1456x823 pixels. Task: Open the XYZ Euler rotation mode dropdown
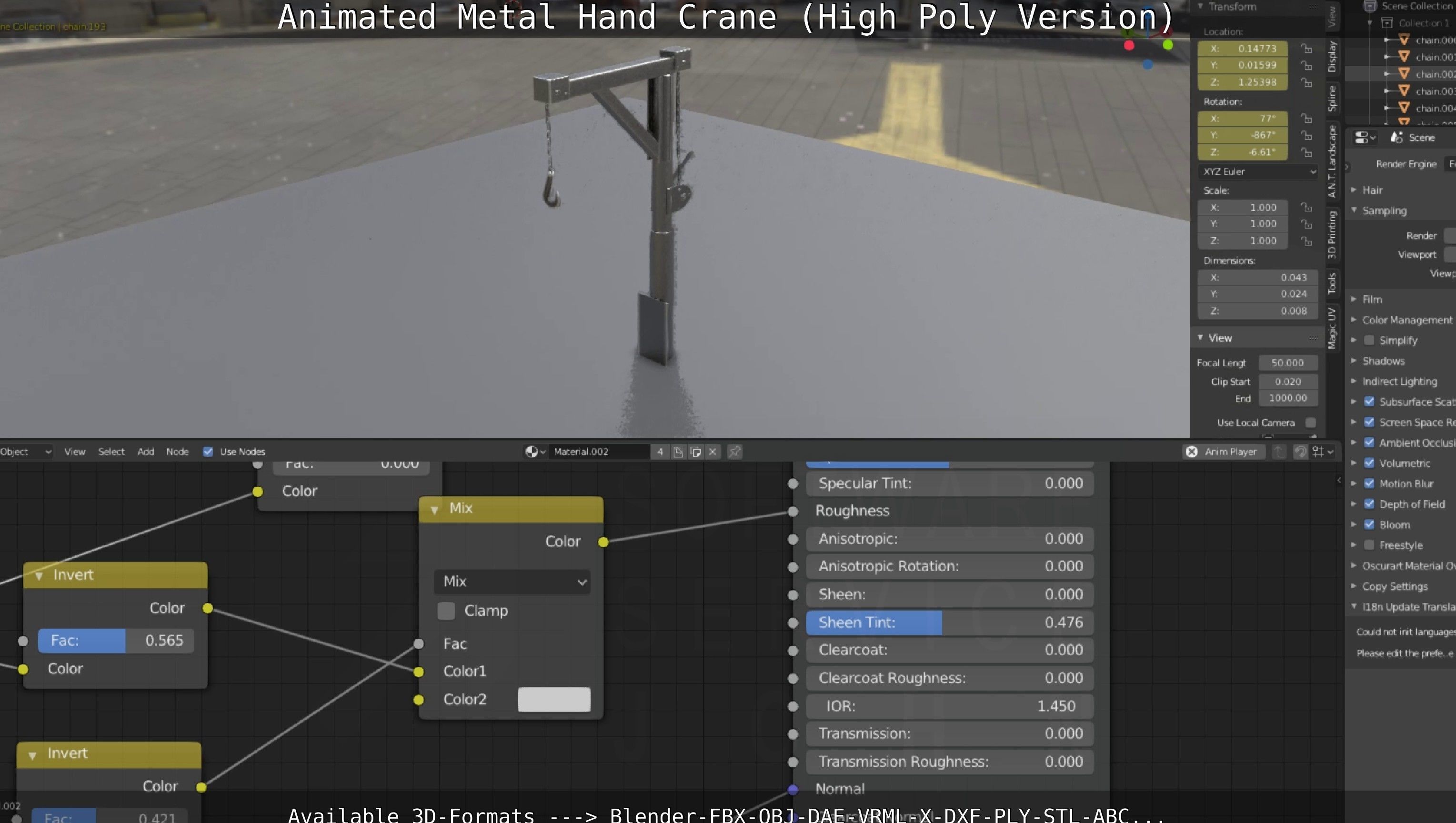click(x=1257, y=171)
